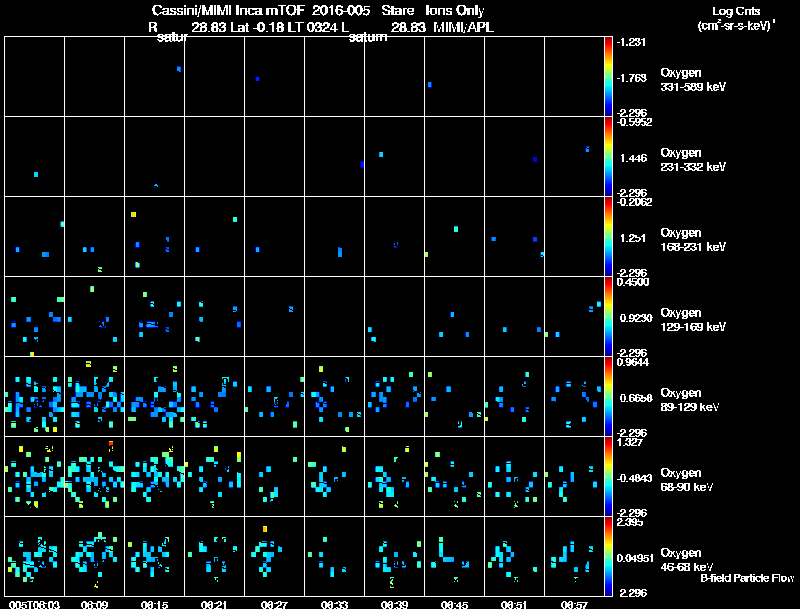Select the 129-169 keV panel at 06:15
The image size is (800, 609).
155,316
